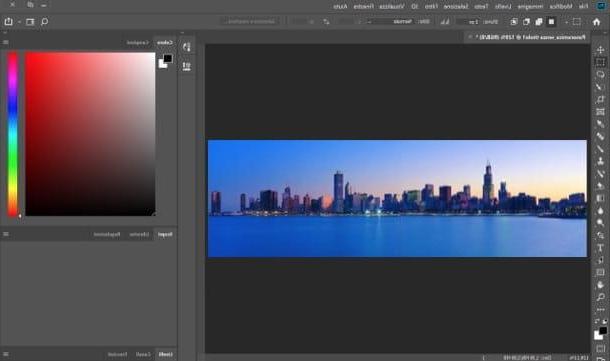Open the status bar info arrow

pyautogui.click(x=484, y=357)
